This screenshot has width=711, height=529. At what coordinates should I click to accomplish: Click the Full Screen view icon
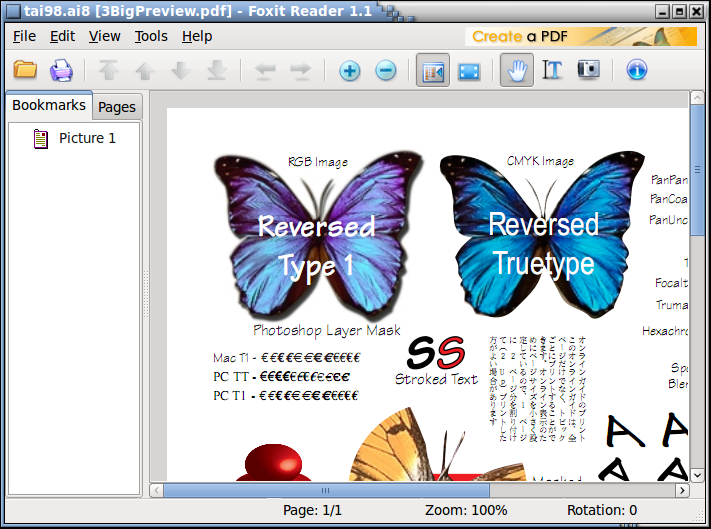point(469,71)
